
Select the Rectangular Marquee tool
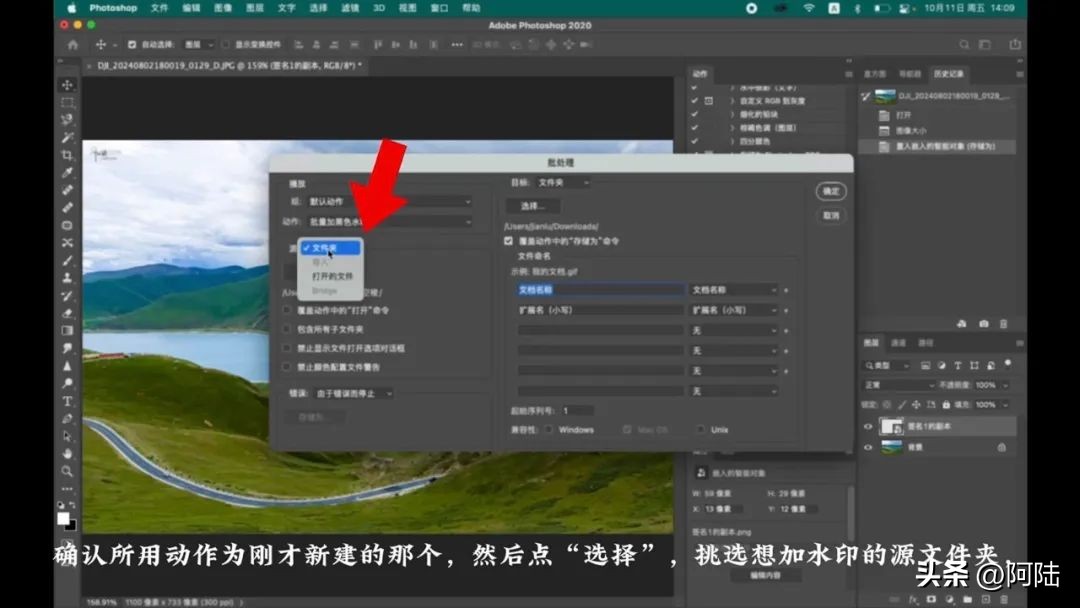pyautogui.click(x=68, y=103)
